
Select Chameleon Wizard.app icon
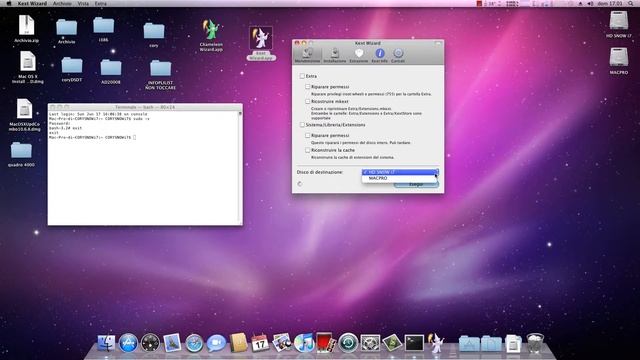coord(211,35)
